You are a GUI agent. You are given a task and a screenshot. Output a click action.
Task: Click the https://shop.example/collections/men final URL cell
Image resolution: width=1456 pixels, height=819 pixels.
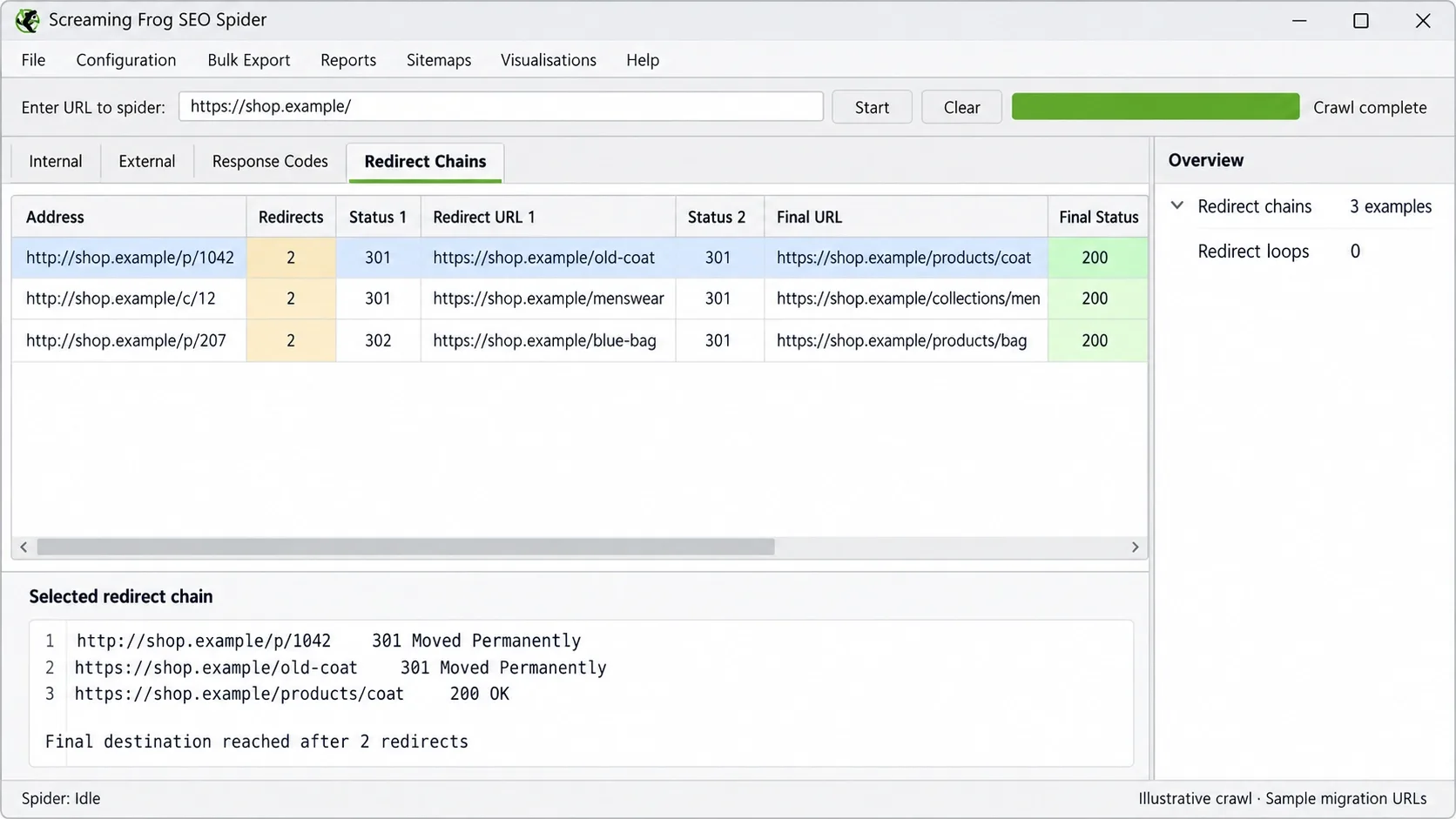[x=906, y=299]
